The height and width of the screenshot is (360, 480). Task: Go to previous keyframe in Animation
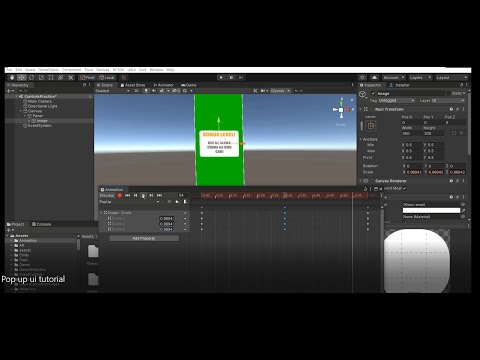[135, 195]
